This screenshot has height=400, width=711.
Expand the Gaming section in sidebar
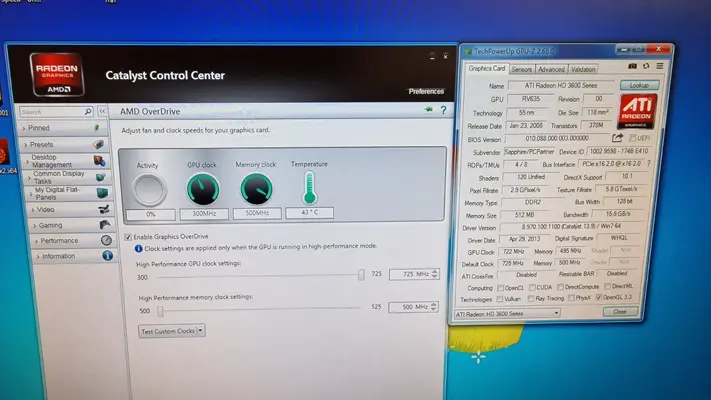tap(50, 225)
